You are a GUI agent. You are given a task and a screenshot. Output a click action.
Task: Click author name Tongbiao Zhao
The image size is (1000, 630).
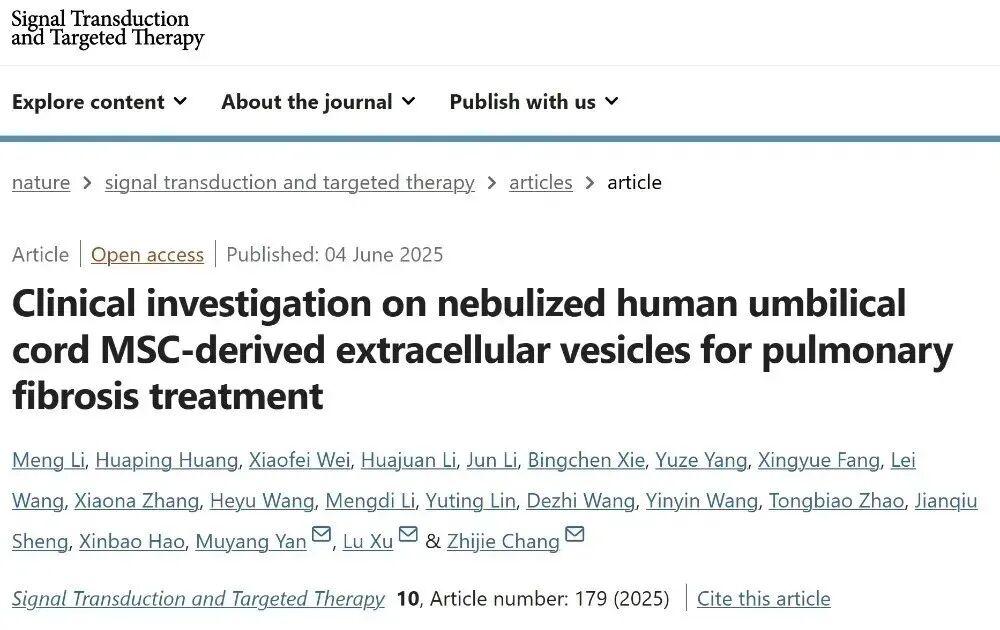(836, 500)
